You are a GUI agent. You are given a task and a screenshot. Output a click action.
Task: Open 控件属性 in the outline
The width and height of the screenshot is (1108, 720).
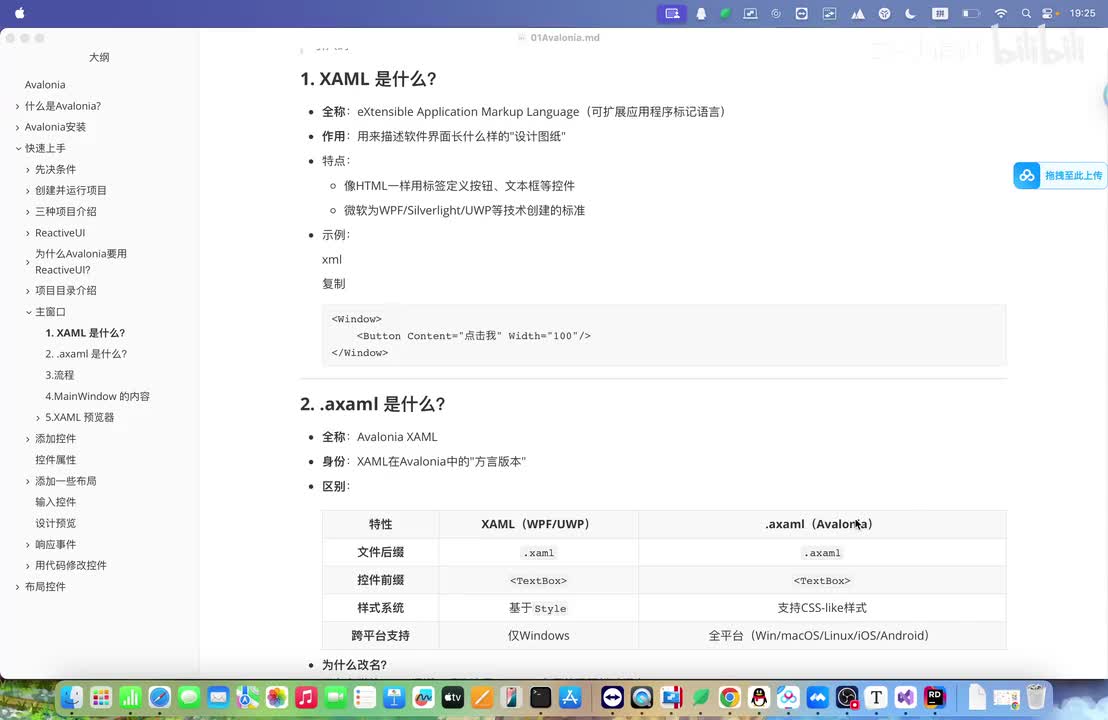56,460
